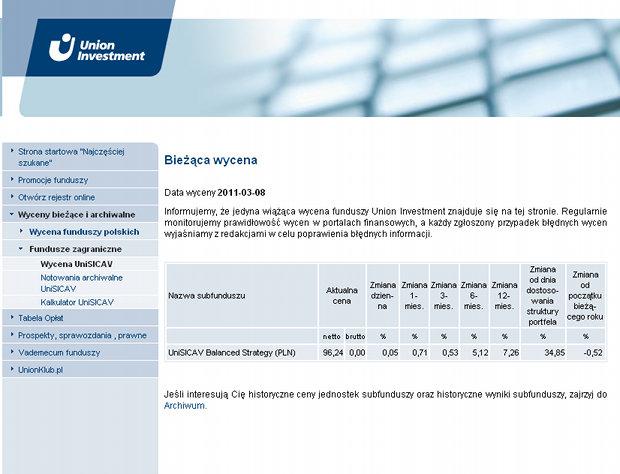Open Kalkulator UniSICAV link
The width and height of the screenshot is (620, 474).
77,302
